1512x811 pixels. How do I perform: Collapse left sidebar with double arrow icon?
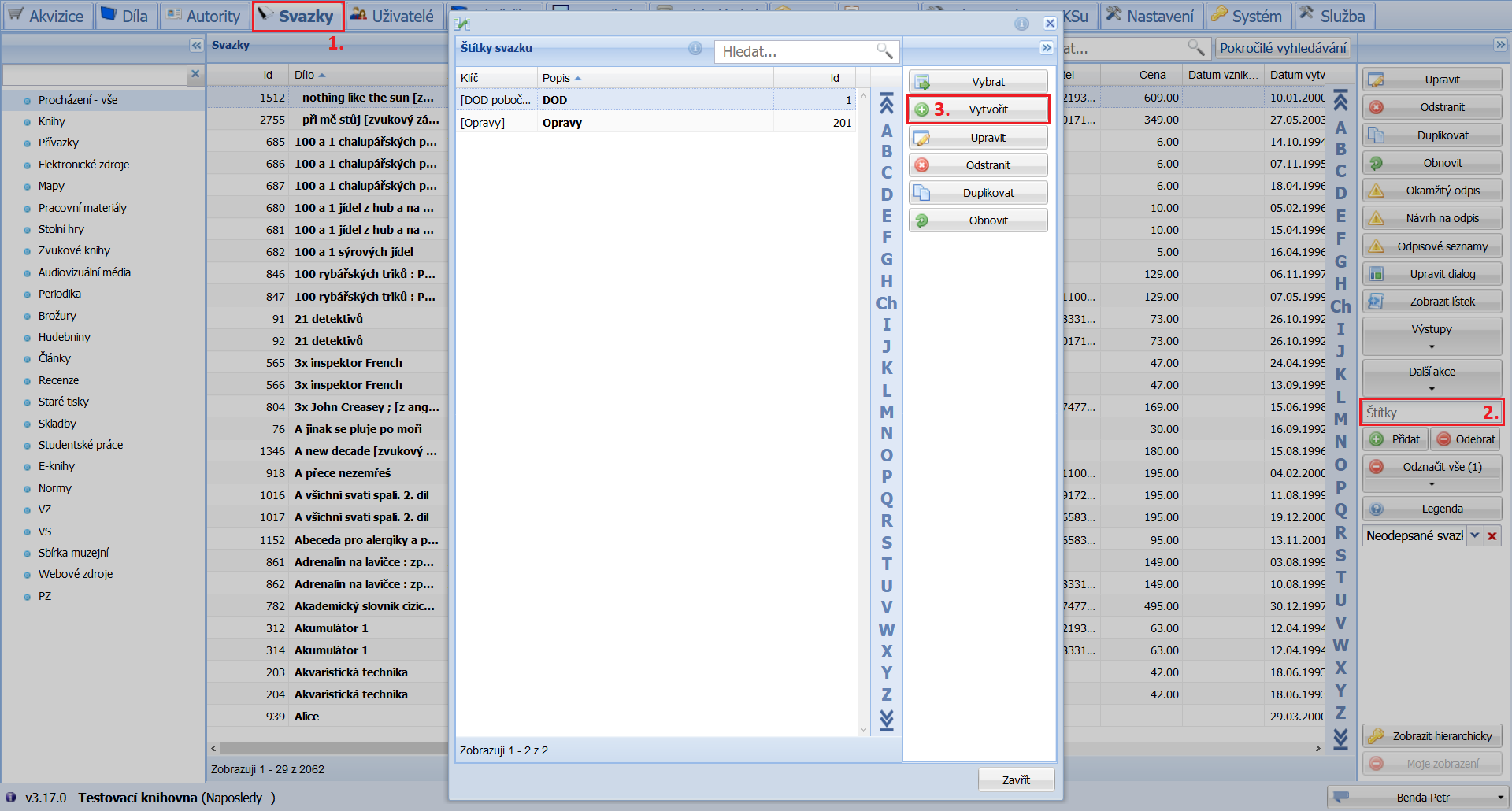click(196, 45)
